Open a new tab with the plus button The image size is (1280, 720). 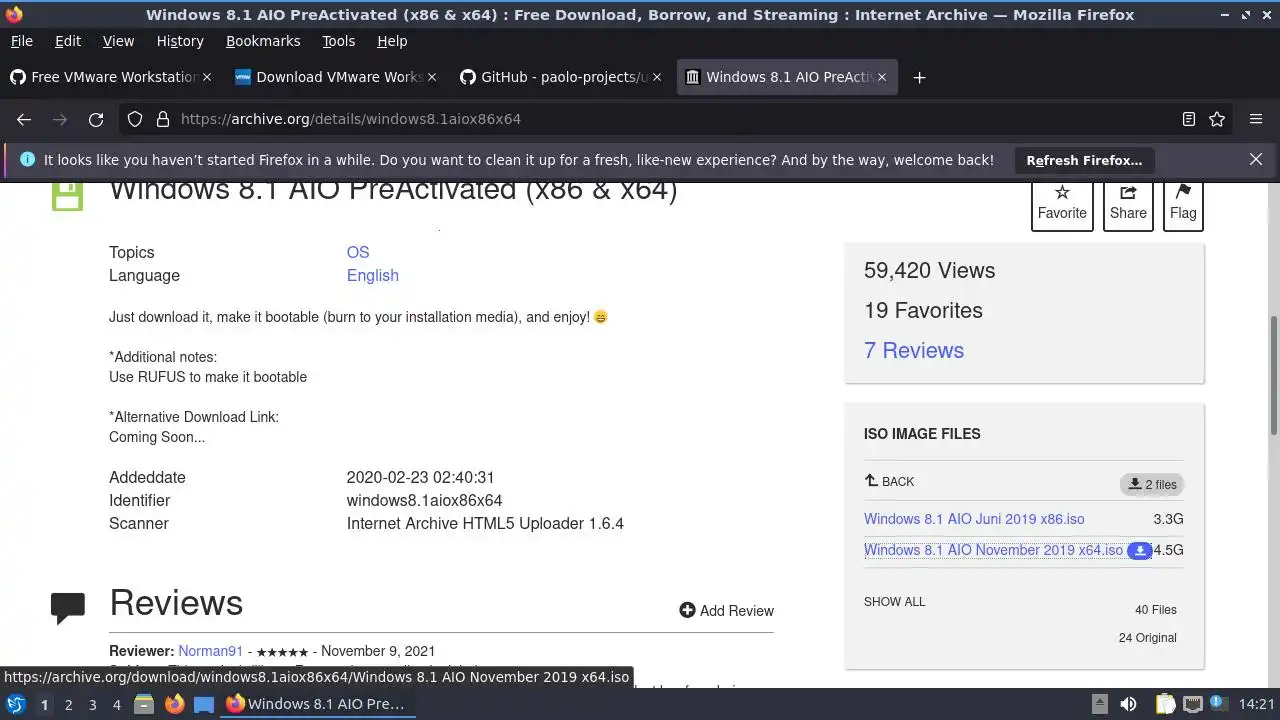click(x=919, y=77)
